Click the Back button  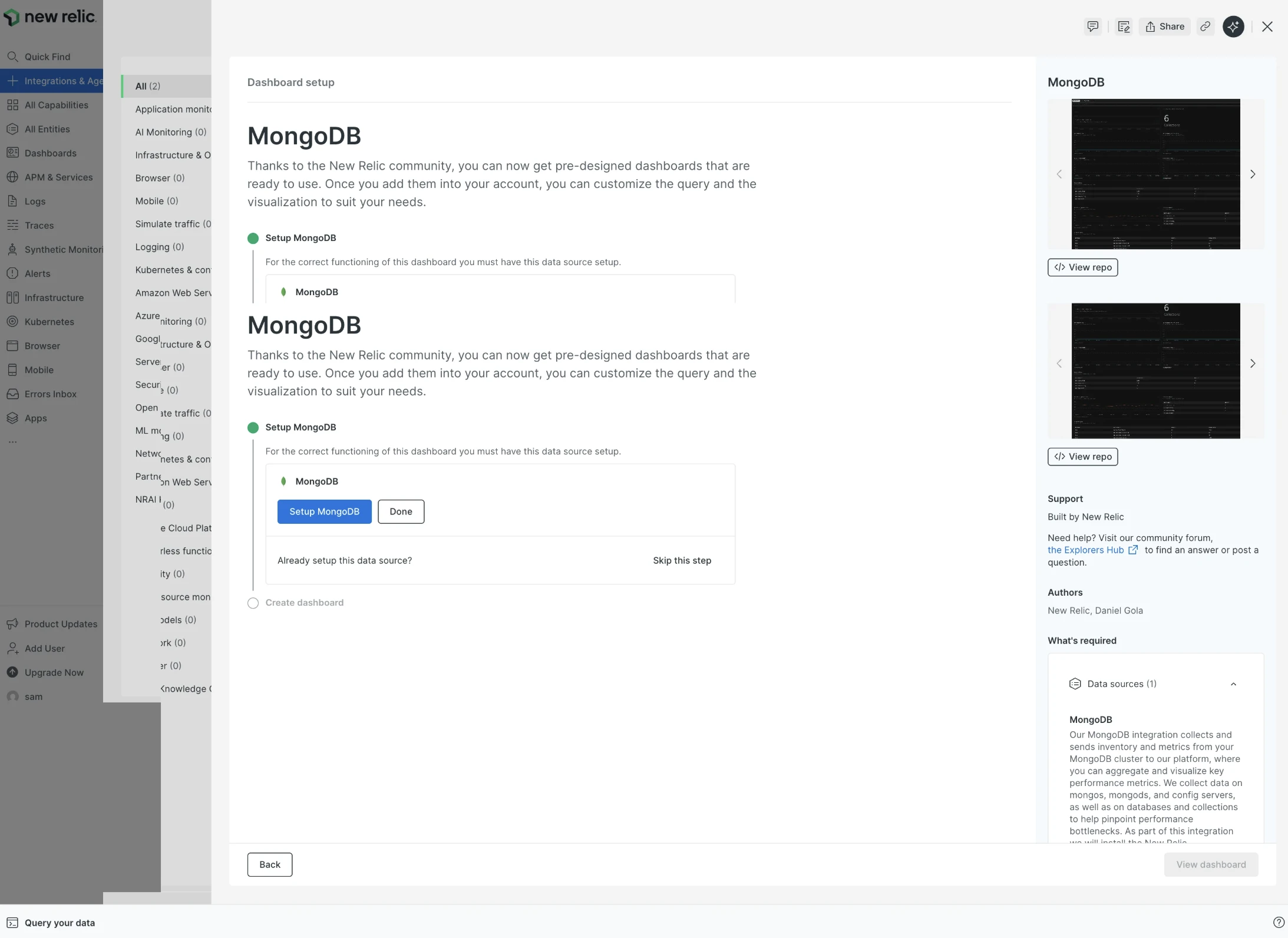(270, 864)
